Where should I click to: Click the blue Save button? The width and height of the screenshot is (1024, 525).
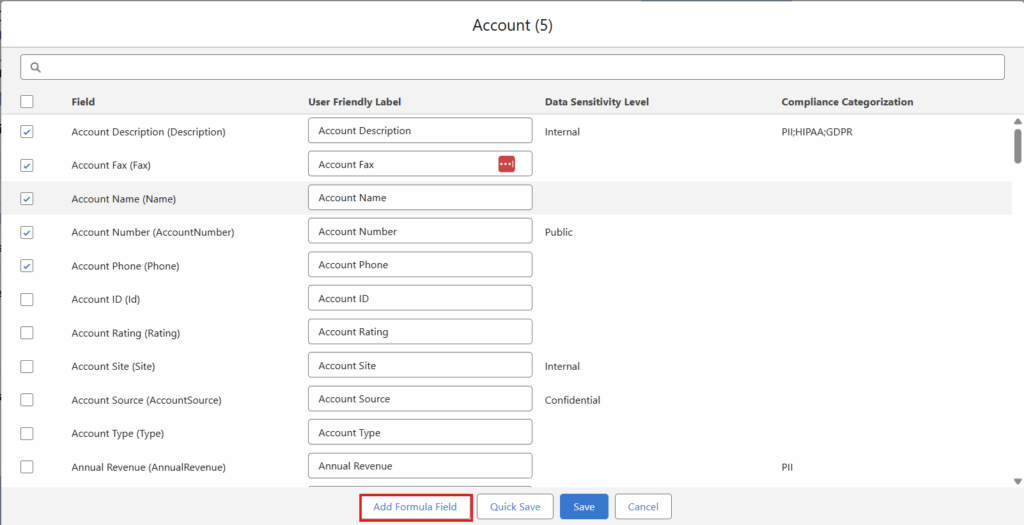pos(584,507)
